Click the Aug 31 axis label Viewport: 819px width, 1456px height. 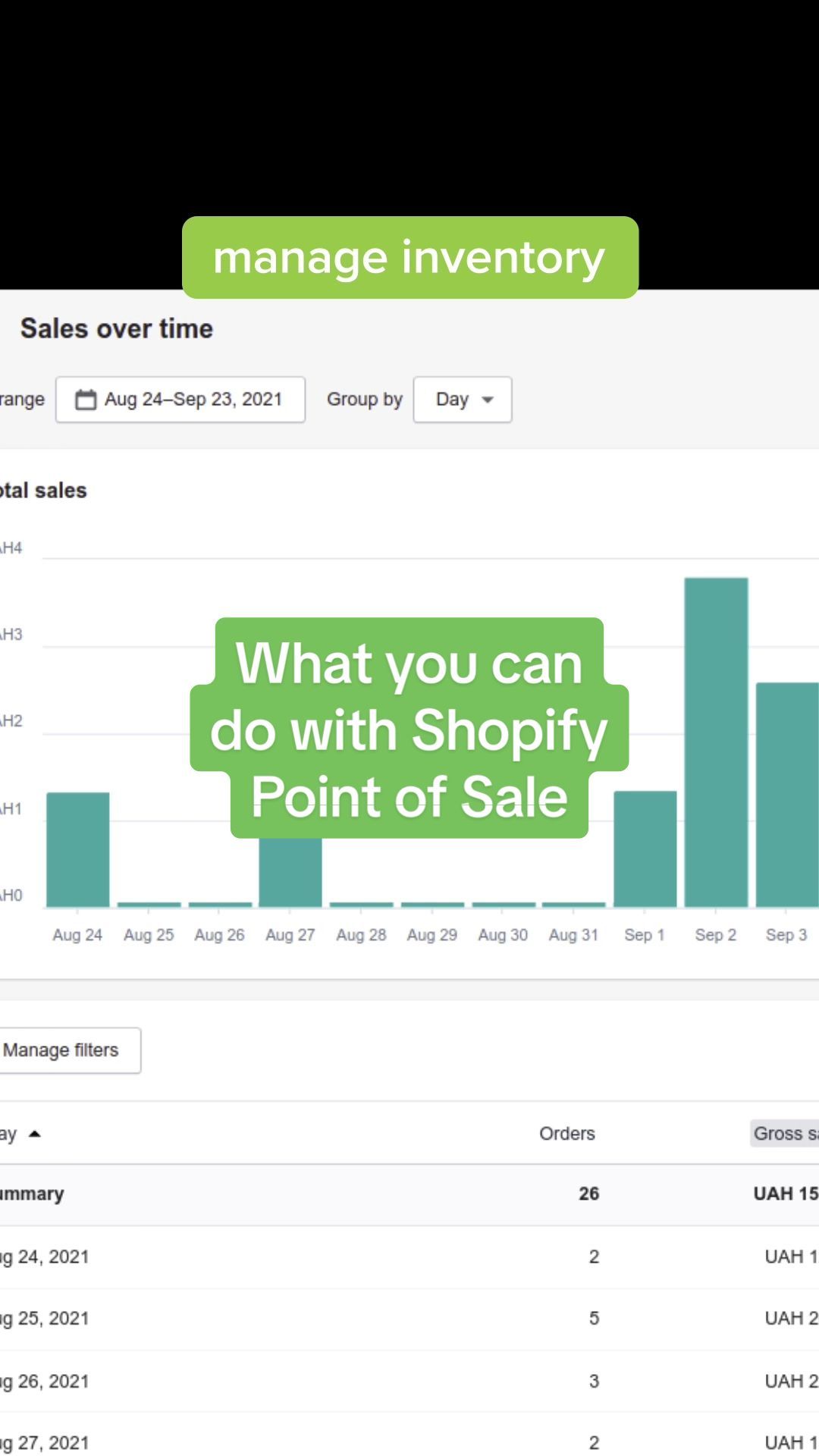pyautogui.click(x=574, y=935)
